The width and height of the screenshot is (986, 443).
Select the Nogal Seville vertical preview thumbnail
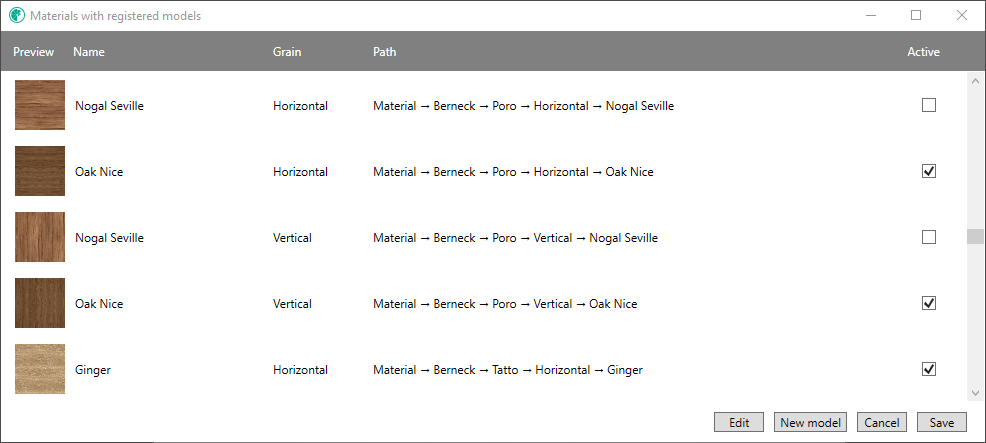pos(40,237)
